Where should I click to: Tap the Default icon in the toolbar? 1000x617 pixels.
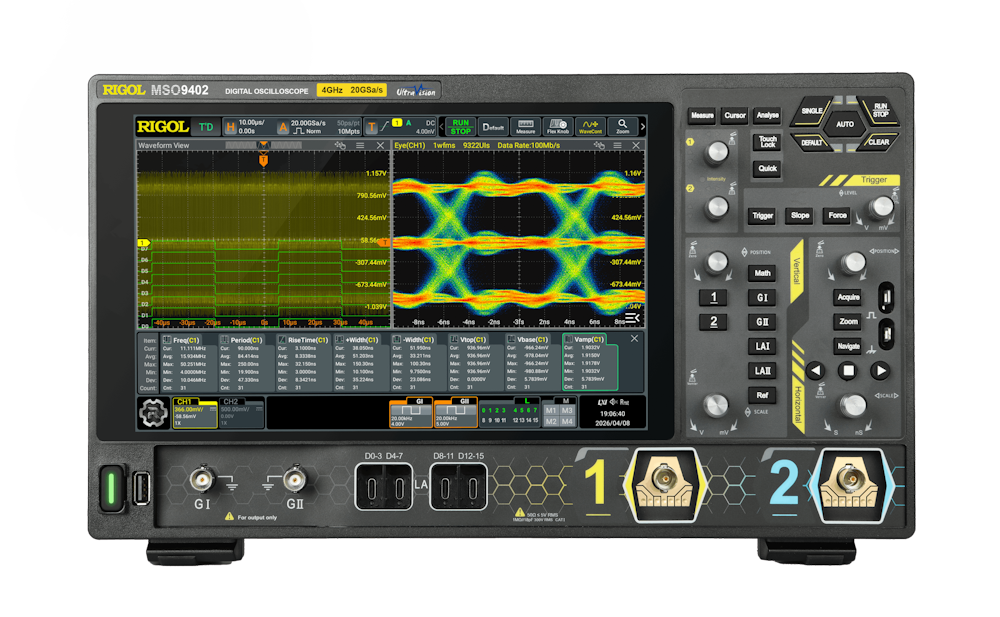click(493, 126)
